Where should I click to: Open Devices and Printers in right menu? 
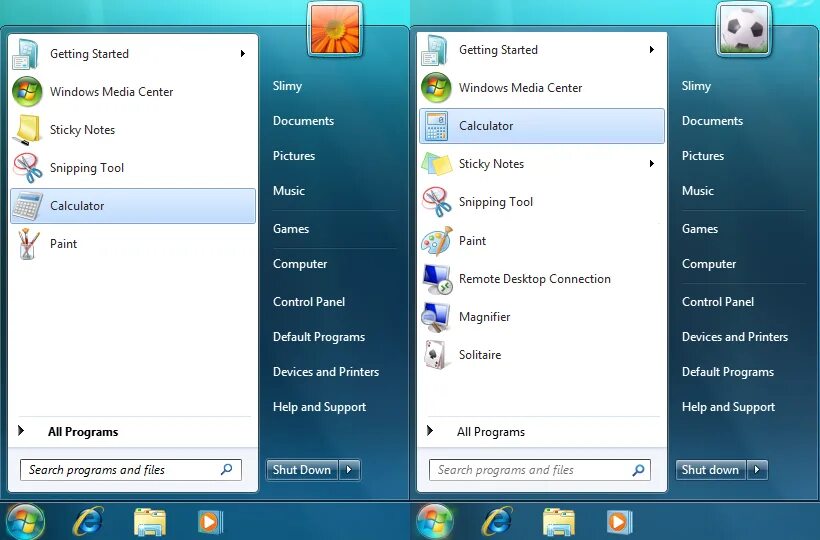click(x=735, y=337)
